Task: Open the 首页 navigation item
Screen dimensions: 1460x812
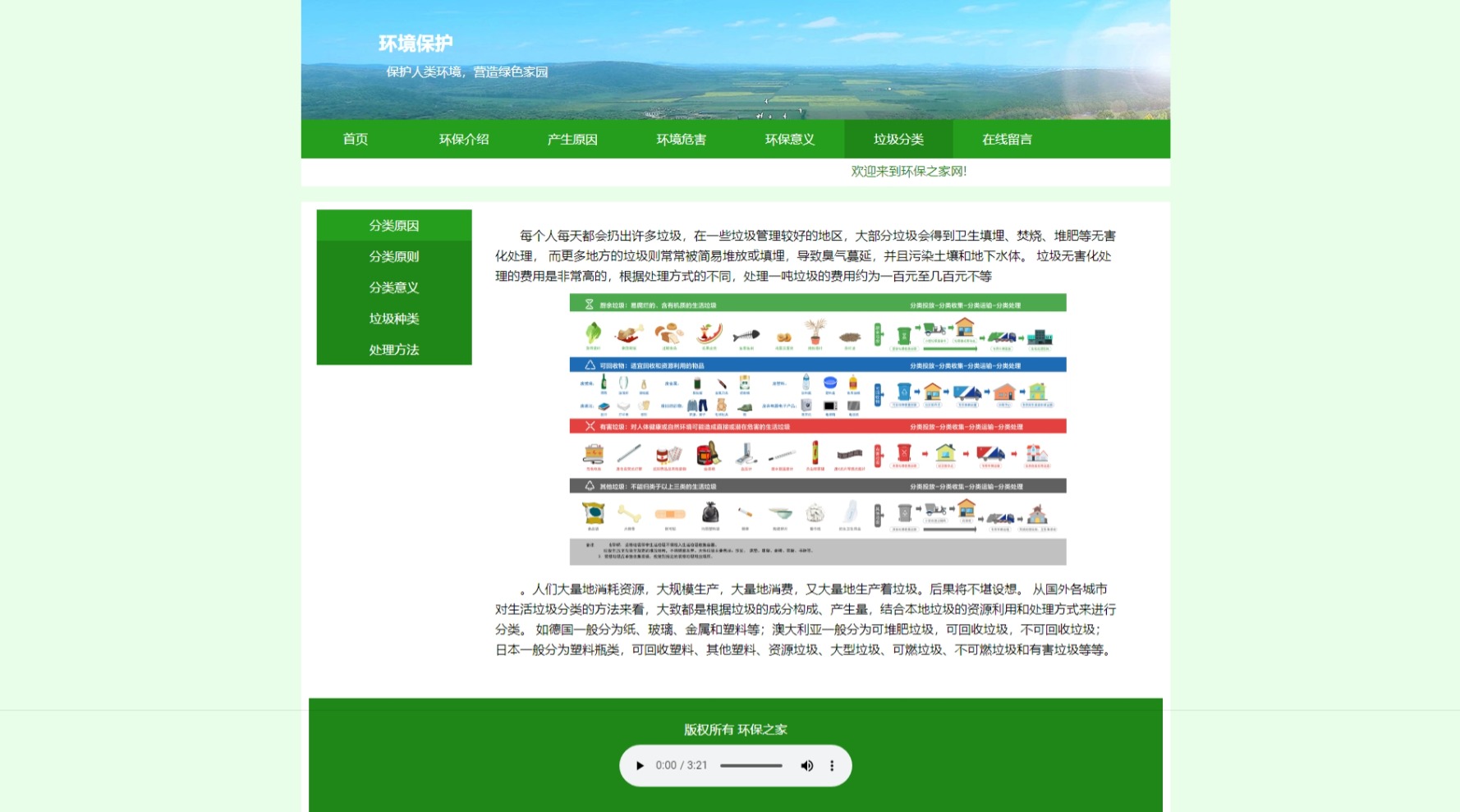Action: pos(355,139)
